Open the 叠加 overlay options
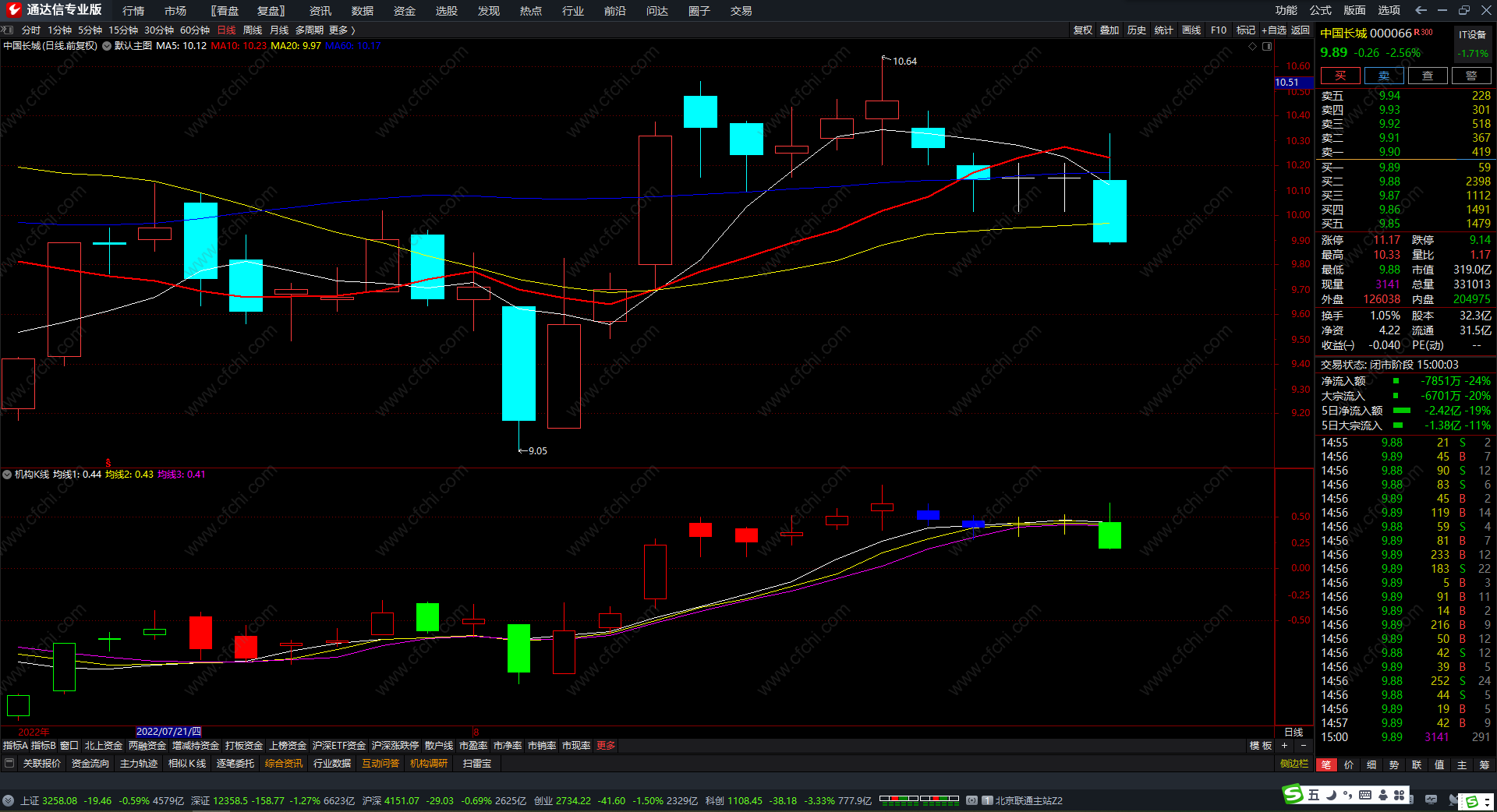 (1109, 30)
